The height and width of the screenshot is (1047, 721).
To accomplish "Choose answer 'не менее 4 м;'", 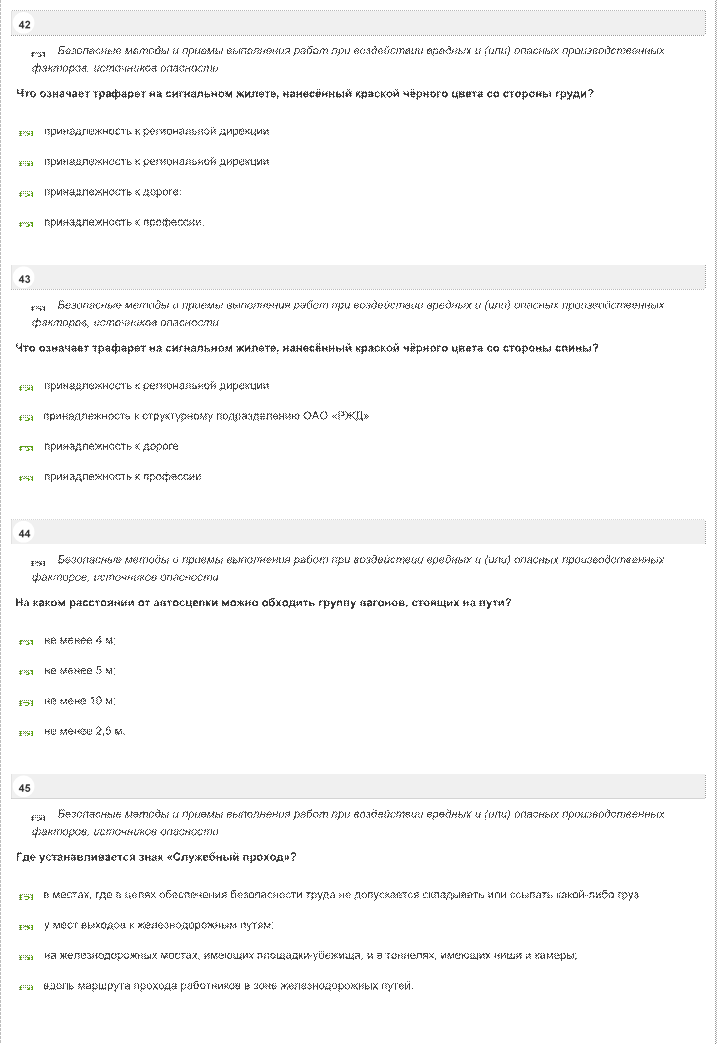I will [x=80, y=640].
